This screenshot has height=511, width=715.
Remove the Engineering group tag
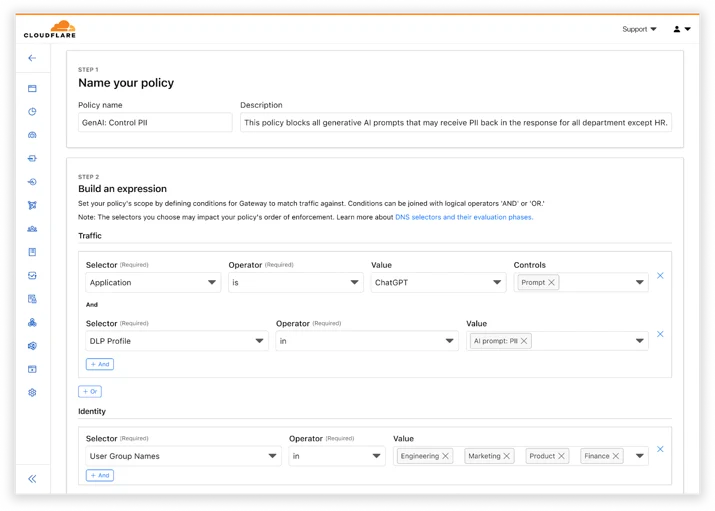tap(446, 456)
